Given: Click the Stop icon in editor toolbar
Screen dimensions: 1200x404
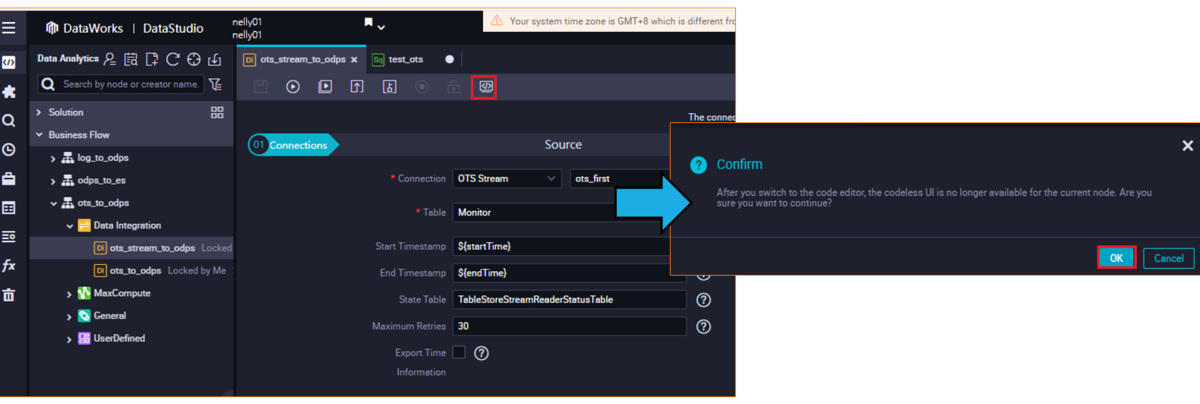Looking at the screenshot, I should coord(421,87).
